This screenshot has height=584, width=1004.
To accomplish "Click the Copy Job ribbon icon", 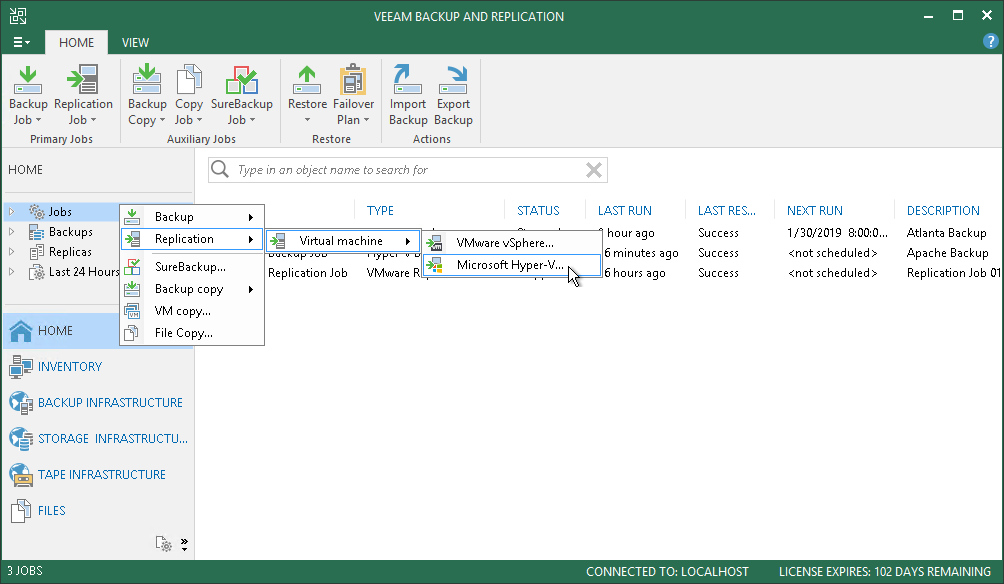I will click(x=188, y=80).
